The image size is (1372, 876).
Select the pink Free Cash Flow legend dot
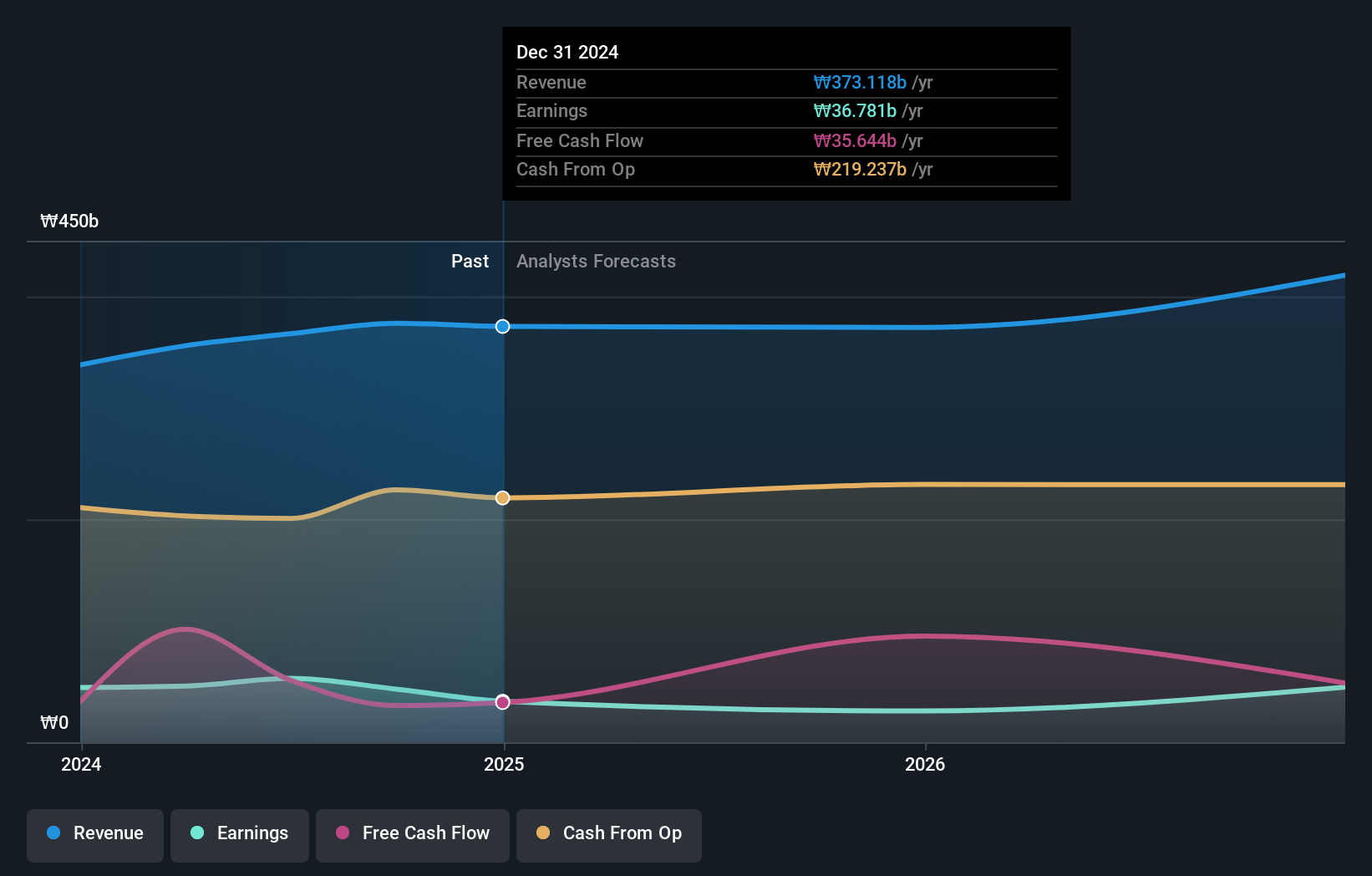pos(341,833)
